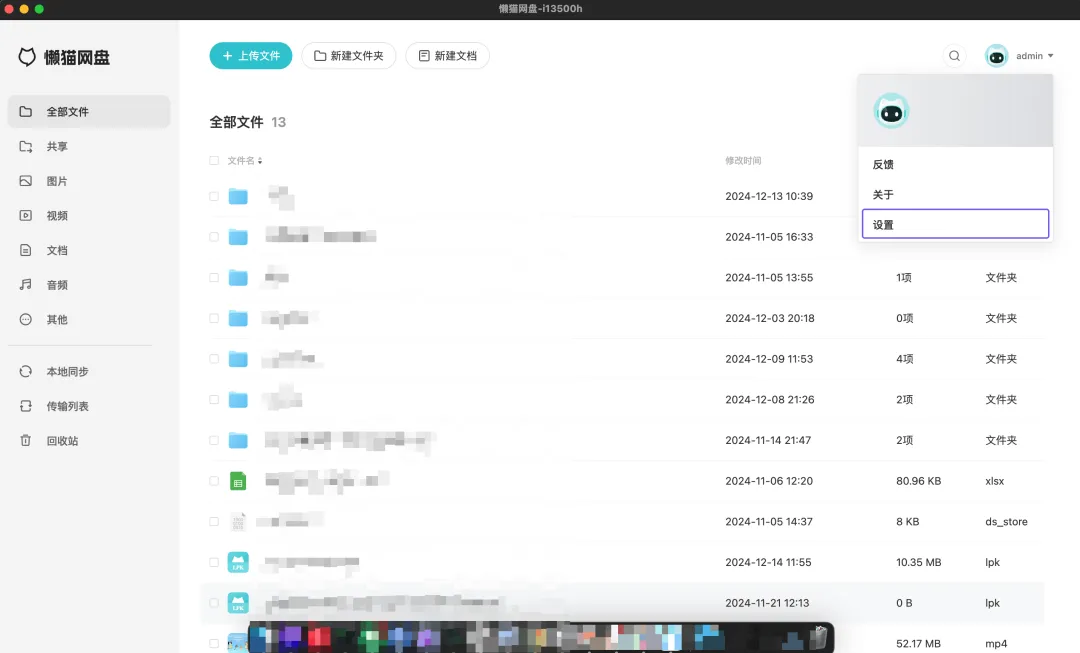This screenshot has width=1080, height=653.
Task: Click the 视频 play icon in sidebar
Action: (x=25, y=216)
